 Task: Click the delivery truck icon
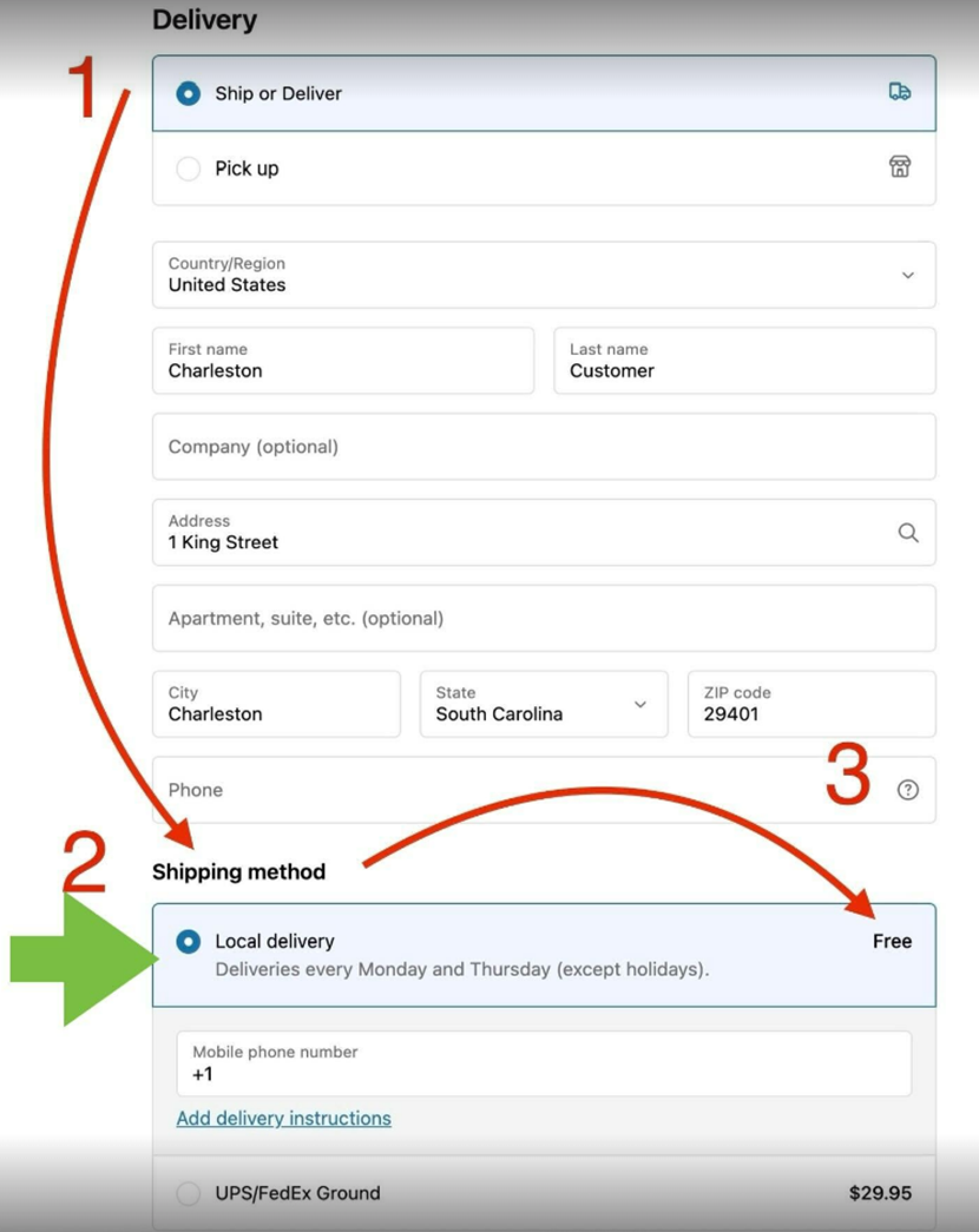click(x=899, y=92)
